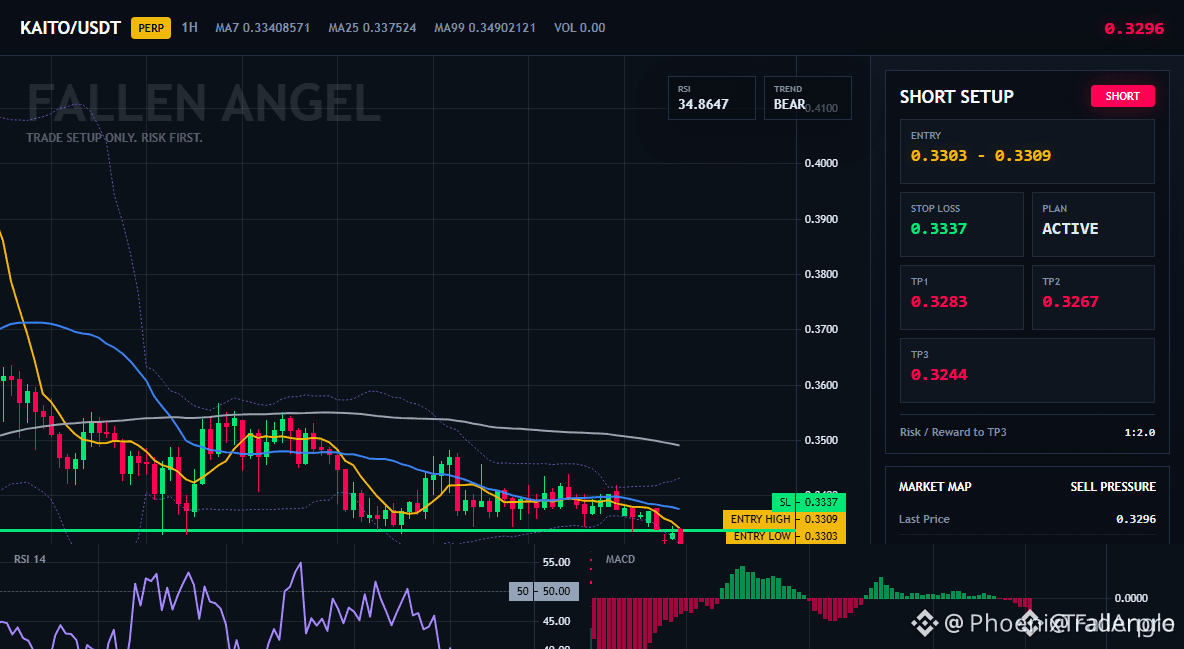
Task: Click the PLAN ACTIVE card
Action: pyautogui.click(x=1093, y=224)
